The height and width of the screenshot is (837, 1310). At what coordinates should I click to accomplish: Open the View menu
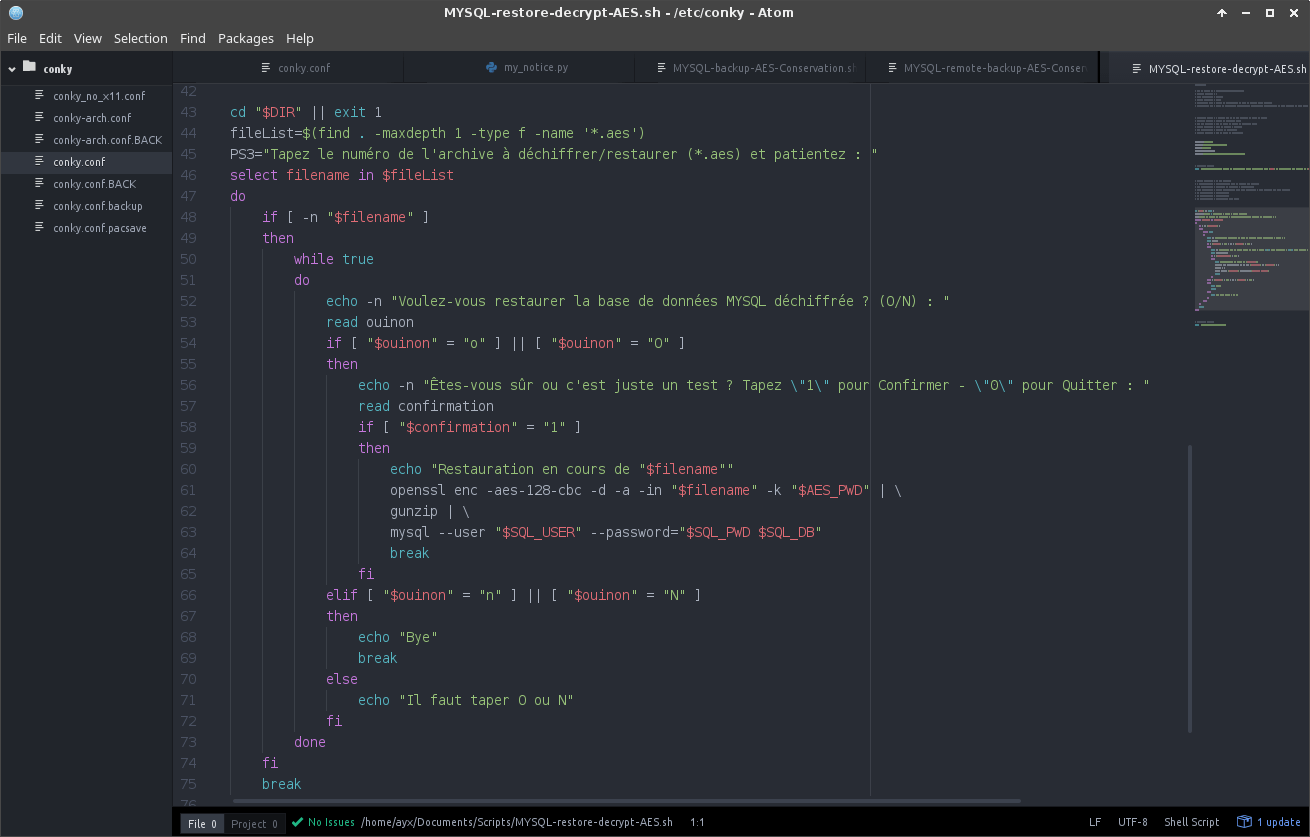point(88,38)
